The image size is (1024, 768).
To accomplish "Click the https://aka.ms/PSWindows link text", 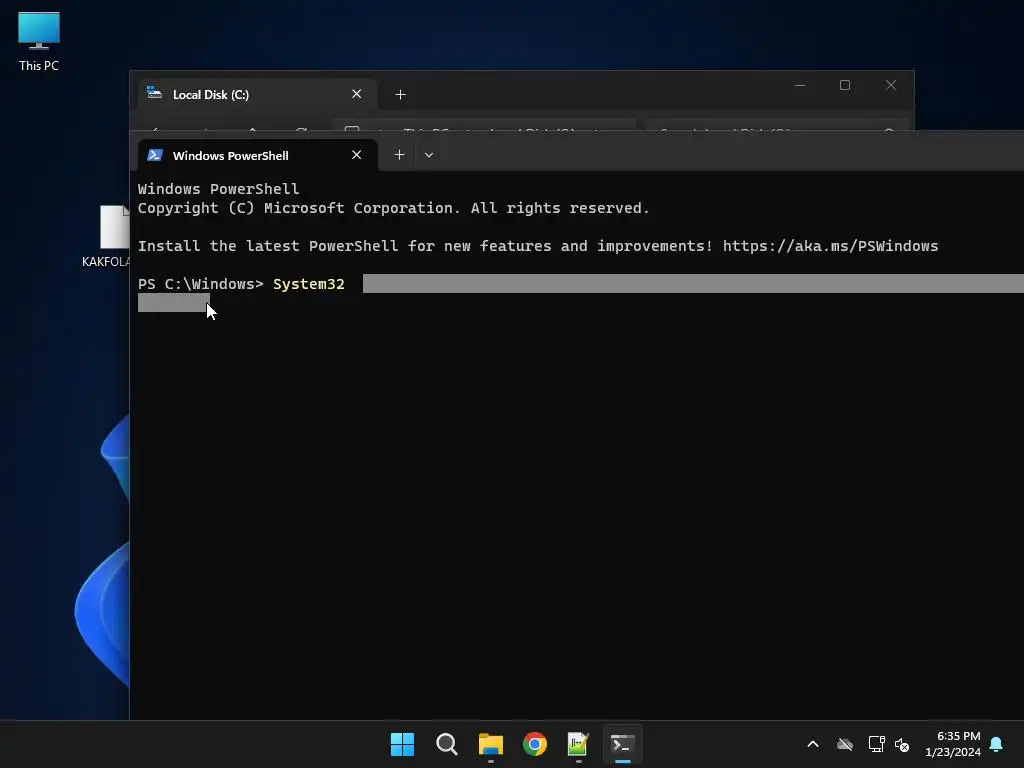I will click(x=830, y=246).
